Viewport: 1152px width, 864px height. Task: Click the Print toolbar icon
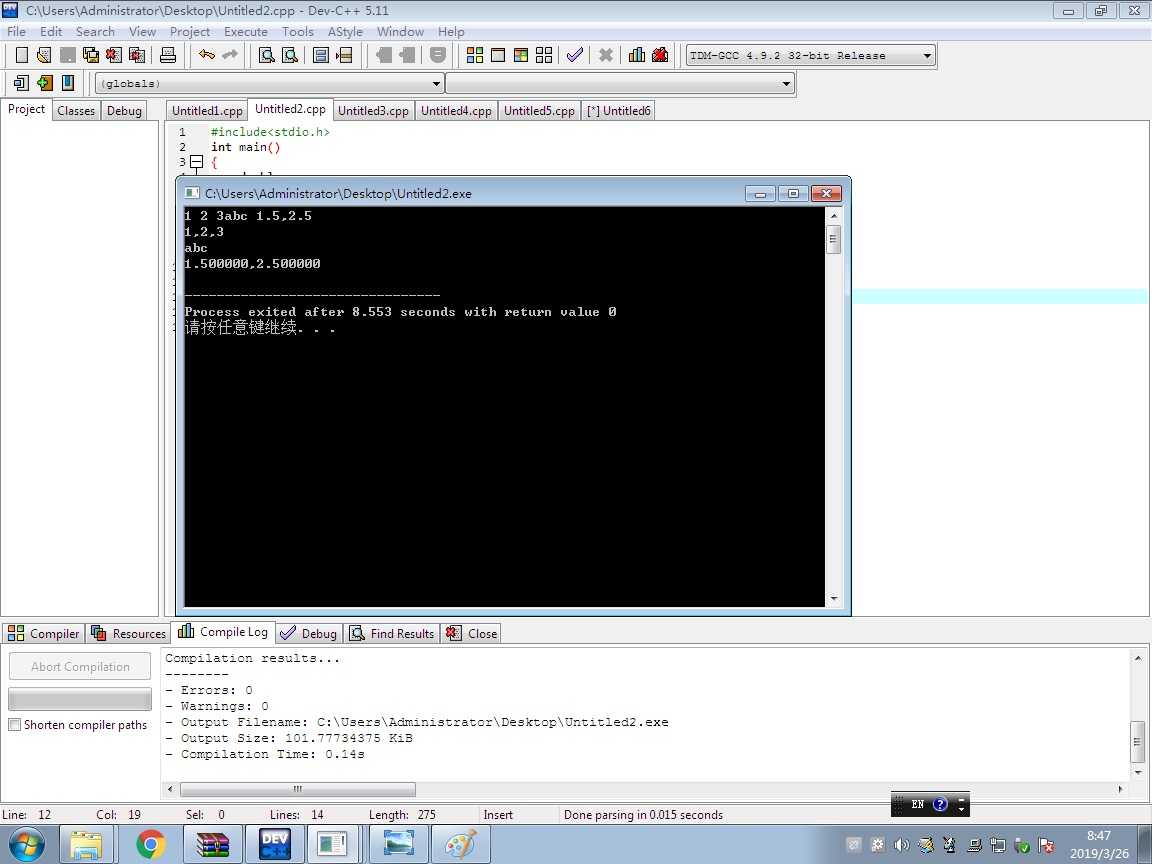[168, 55]
